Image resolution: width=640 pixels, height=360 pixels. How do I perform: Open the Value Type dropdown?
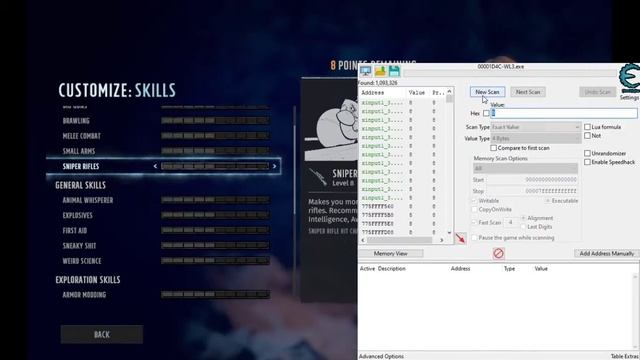(536, 138)
